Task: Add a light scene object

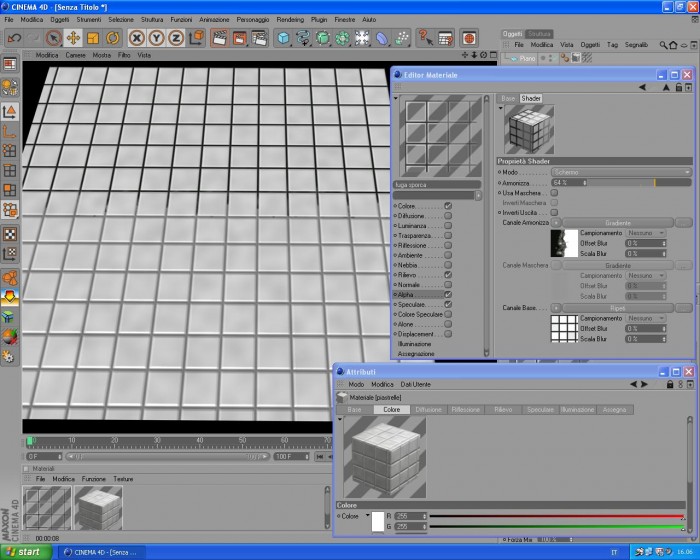Action: point(362,38)
